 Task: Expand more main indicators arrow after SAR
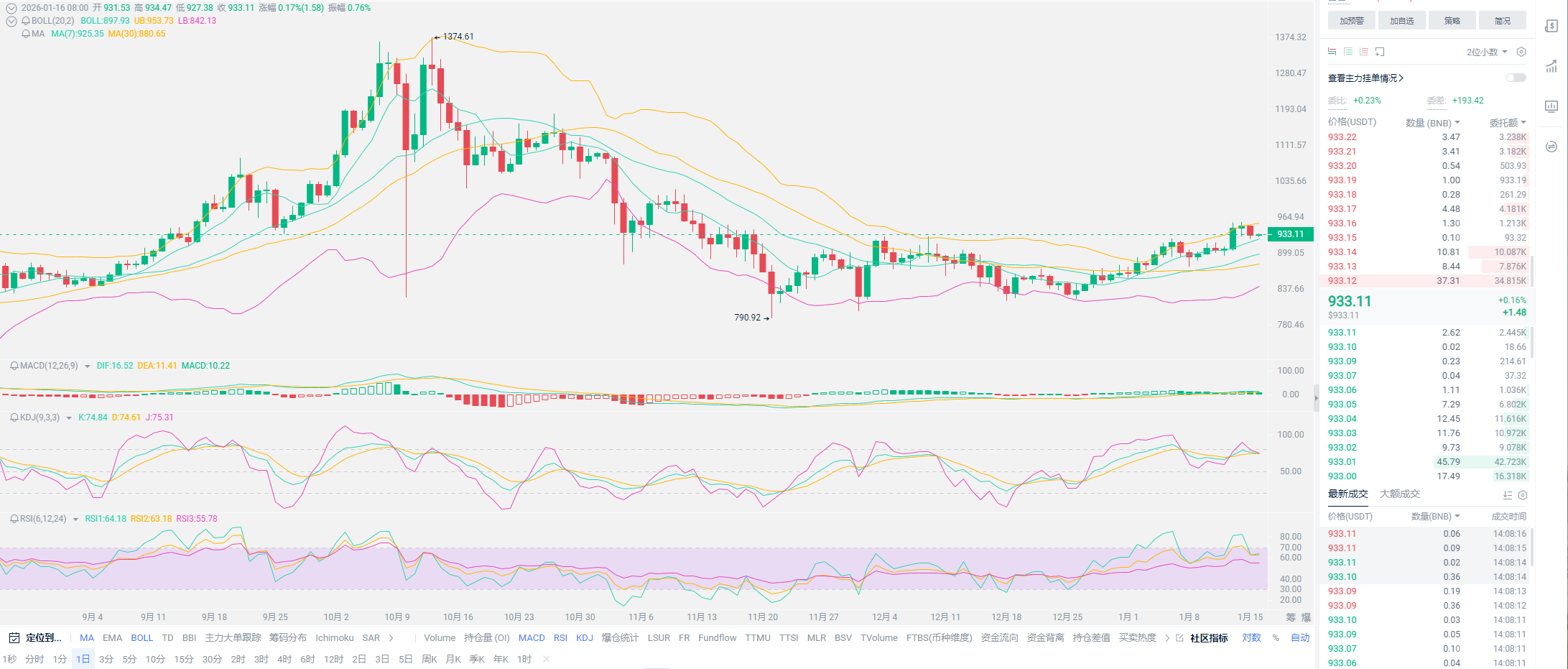391,638
